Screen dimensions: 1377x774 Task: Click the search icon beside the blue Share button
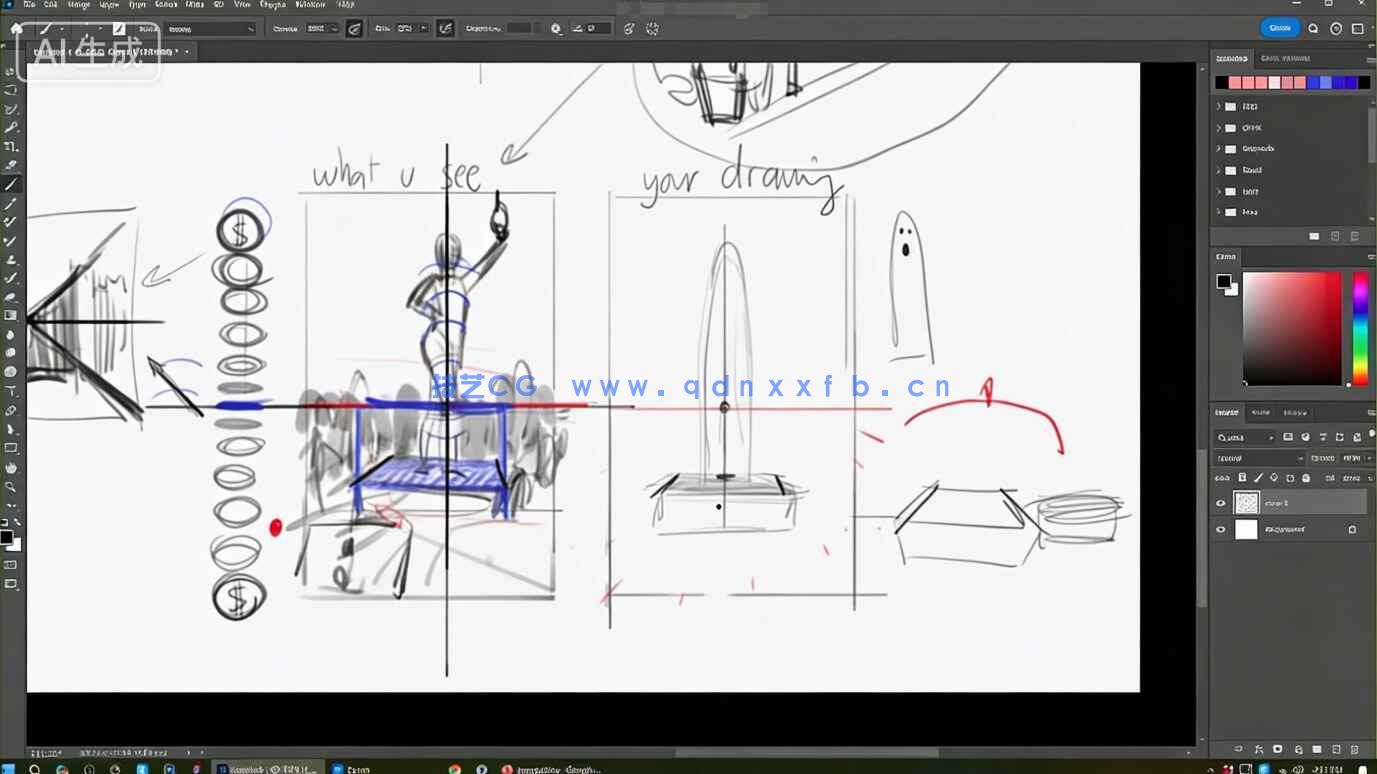(1313, 29)
